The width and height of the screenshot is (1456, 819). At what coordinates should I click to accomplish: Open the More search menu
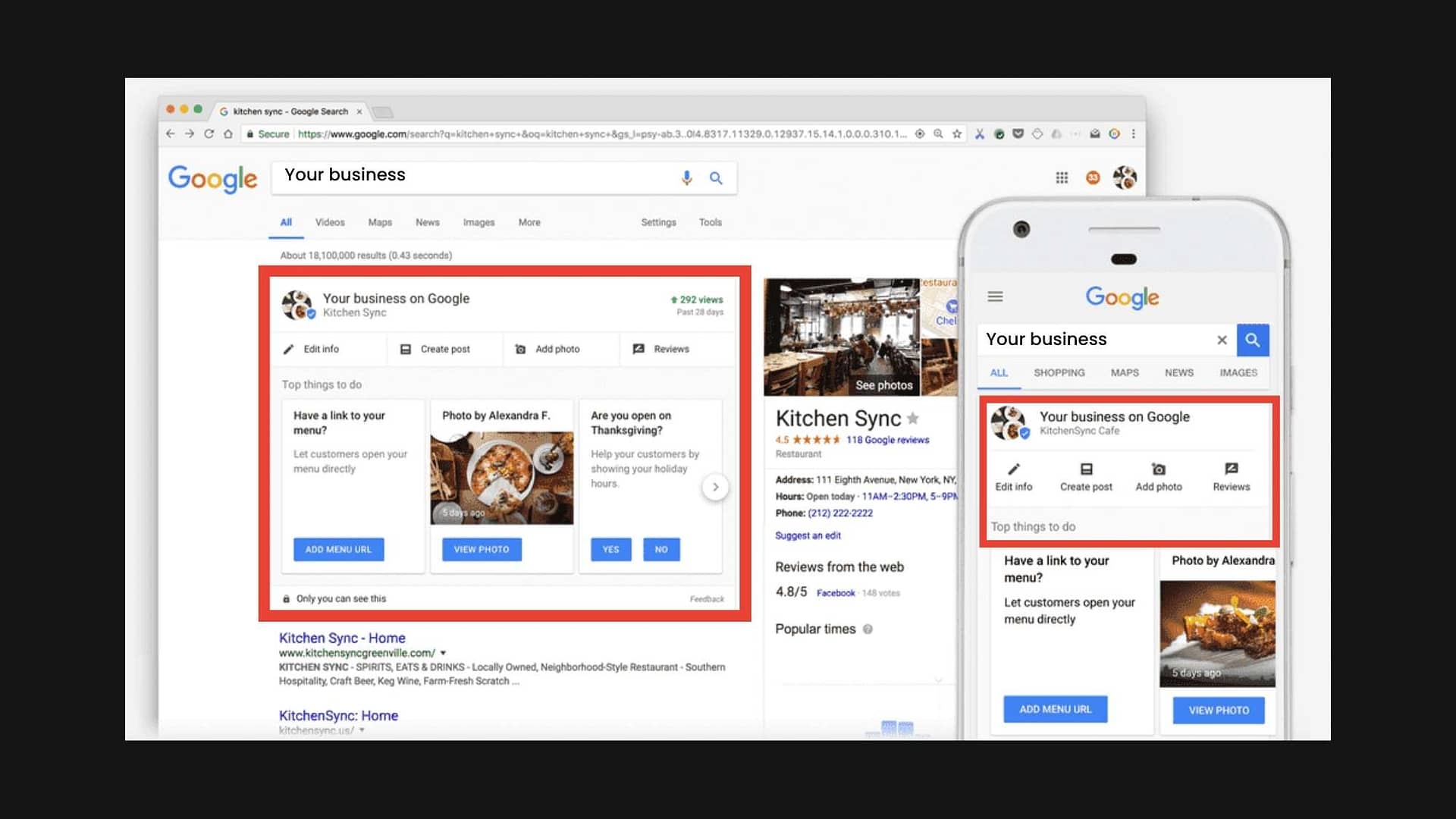pyautogui.click(x=529, y=222)
